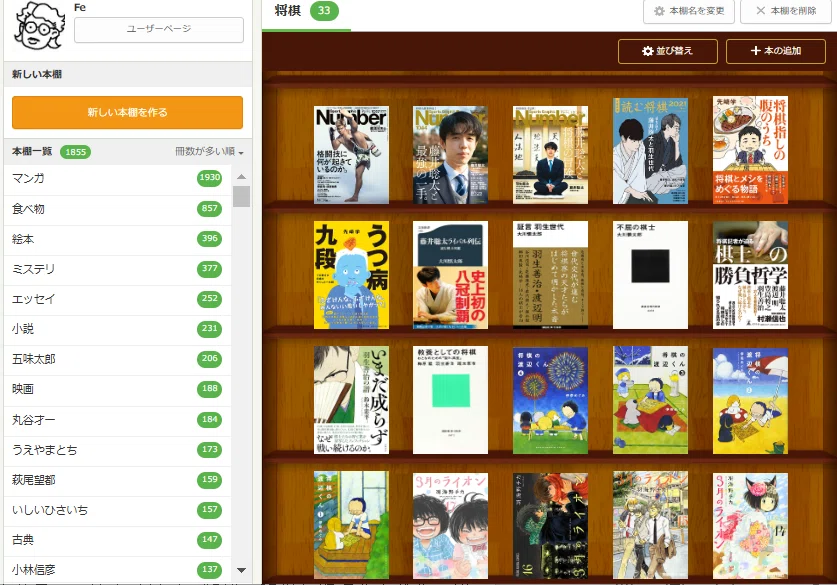Click the 本の追加 add book button

click(776, 51)
